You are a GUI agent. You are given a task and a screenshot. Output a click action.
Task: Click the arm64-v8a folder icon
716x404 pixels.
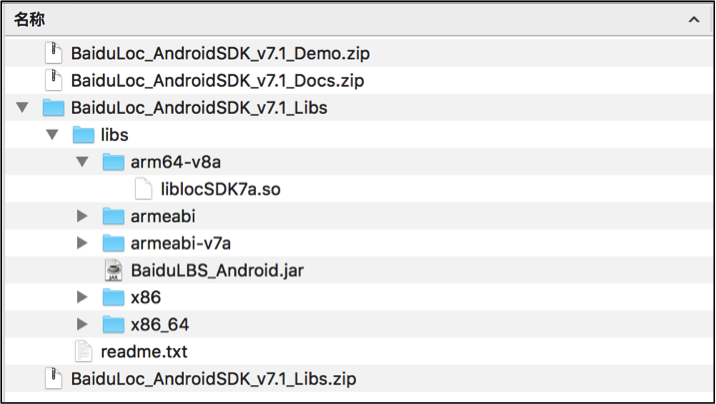113,162
